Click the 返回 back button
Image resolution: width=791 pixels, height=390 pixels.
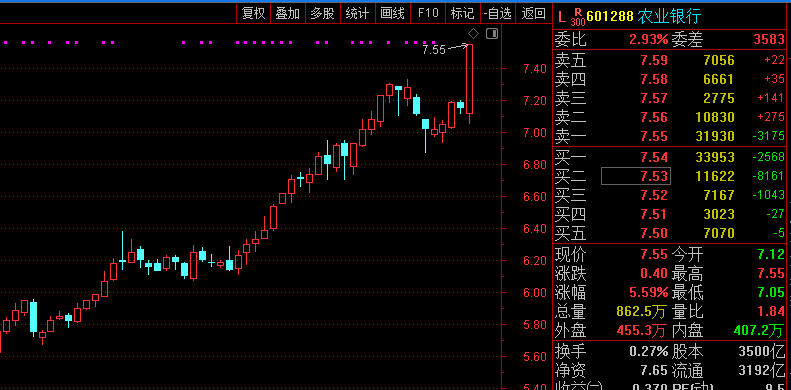coord(533,14)
